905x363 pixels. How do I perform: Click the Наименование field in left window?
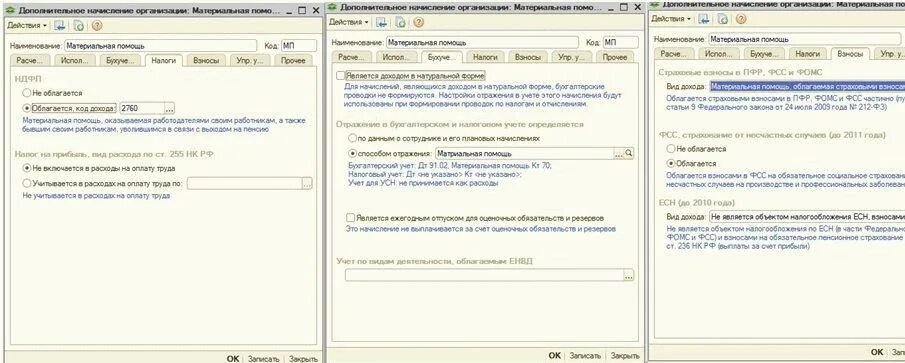160,46
